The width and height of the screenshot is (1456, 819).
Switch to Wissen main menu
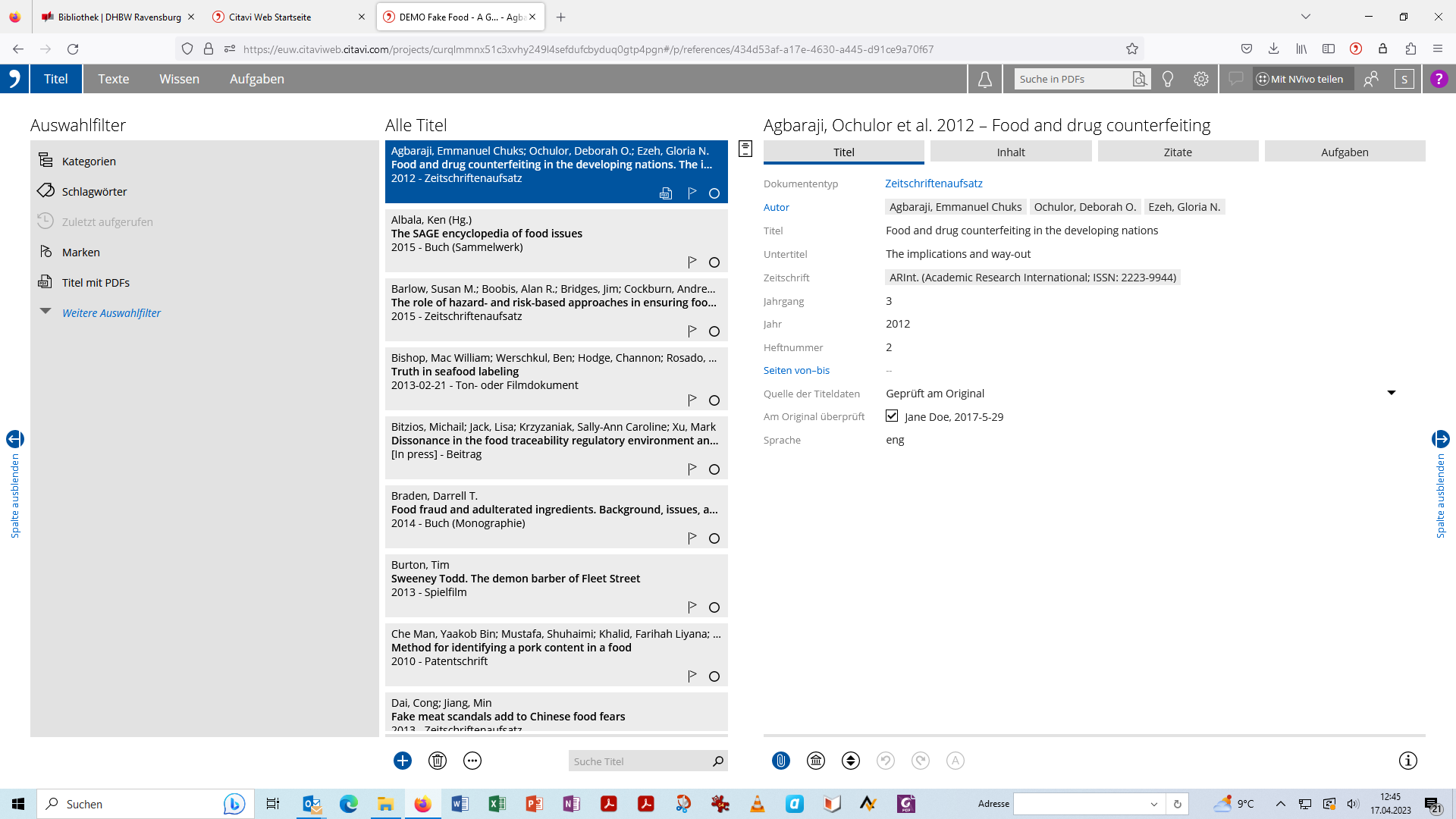point(180,79)
